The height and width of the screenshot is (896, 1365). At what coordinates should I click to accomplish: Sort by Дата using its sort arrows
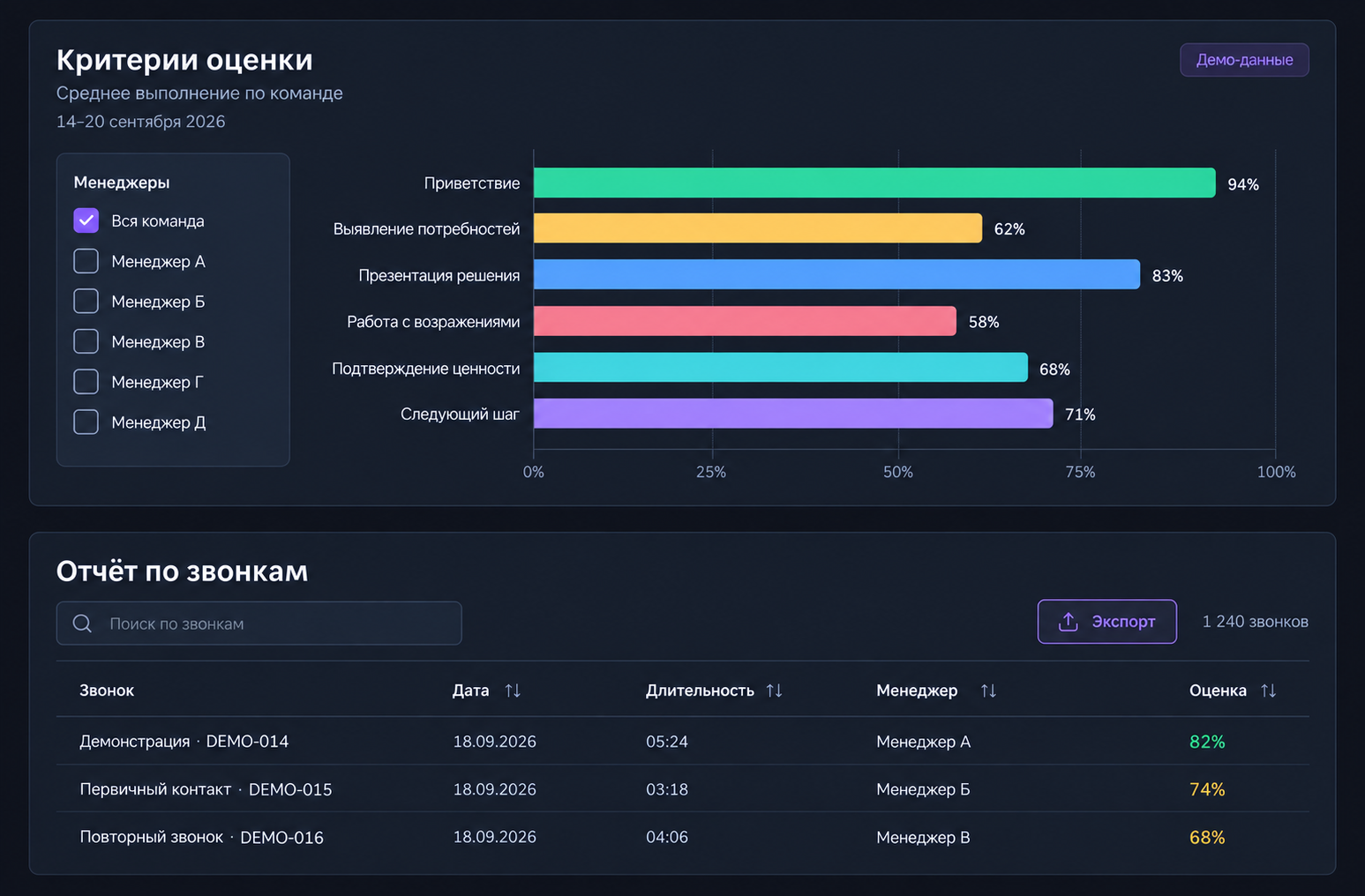(513, 691)
